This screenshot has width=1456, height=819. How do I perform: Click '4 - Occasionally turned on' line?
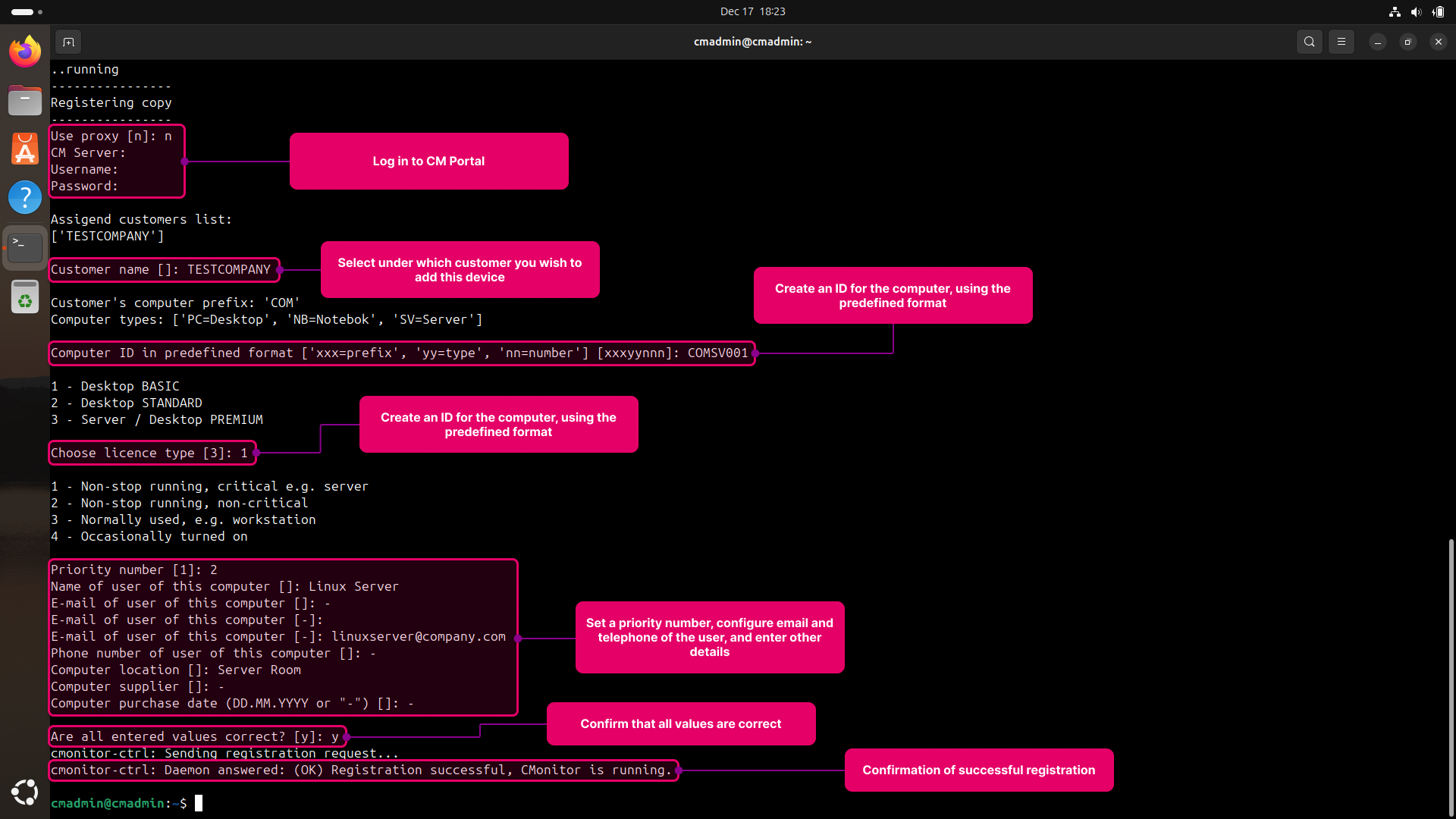click(x=149, y=536)
